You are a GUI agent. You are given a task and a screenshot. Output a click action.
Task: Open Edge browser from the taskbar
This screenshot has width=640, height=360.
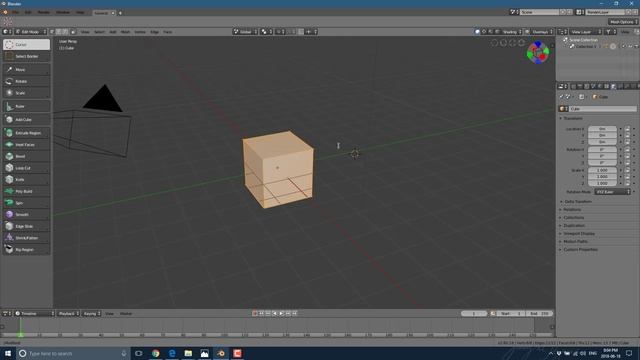172,353
